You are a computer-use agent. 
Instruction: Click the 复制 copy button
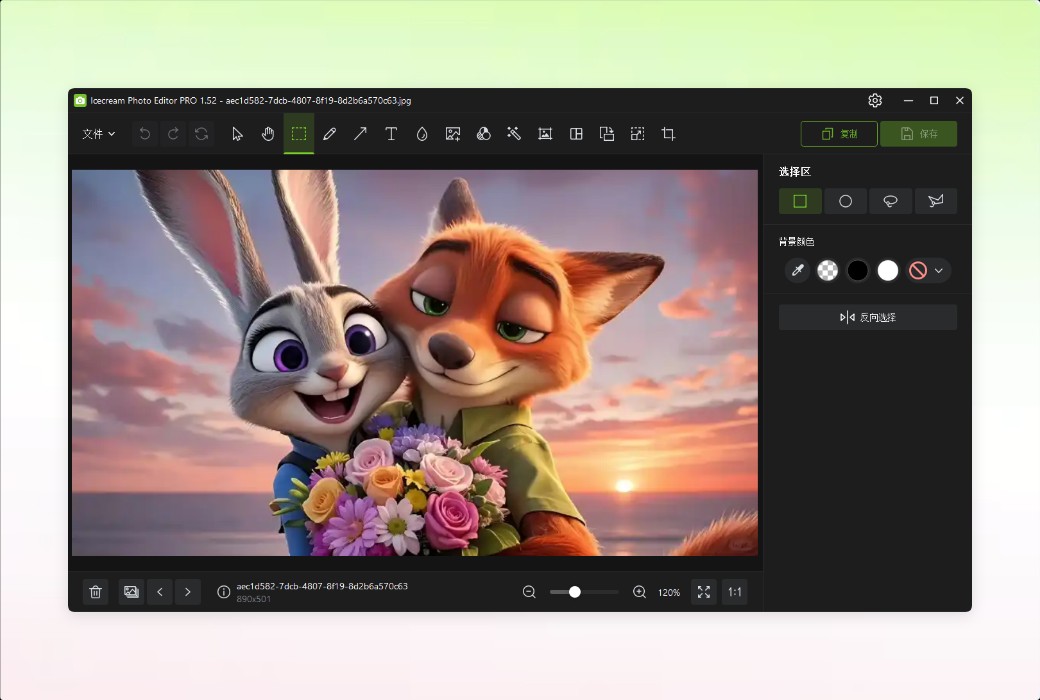click(x=838, y=133)
